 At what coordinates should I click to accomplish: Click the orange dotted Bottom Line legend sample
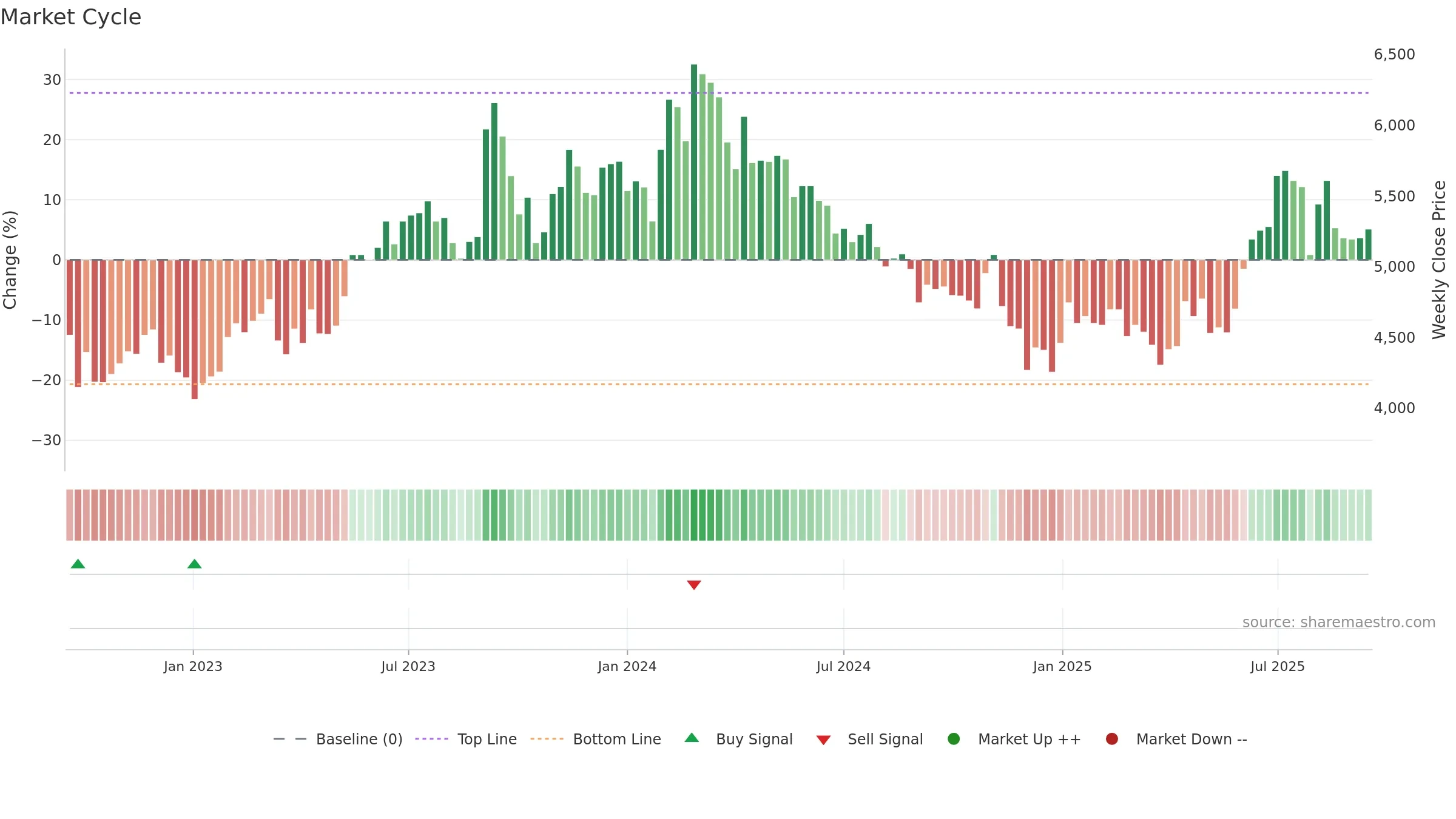(547, 739)
